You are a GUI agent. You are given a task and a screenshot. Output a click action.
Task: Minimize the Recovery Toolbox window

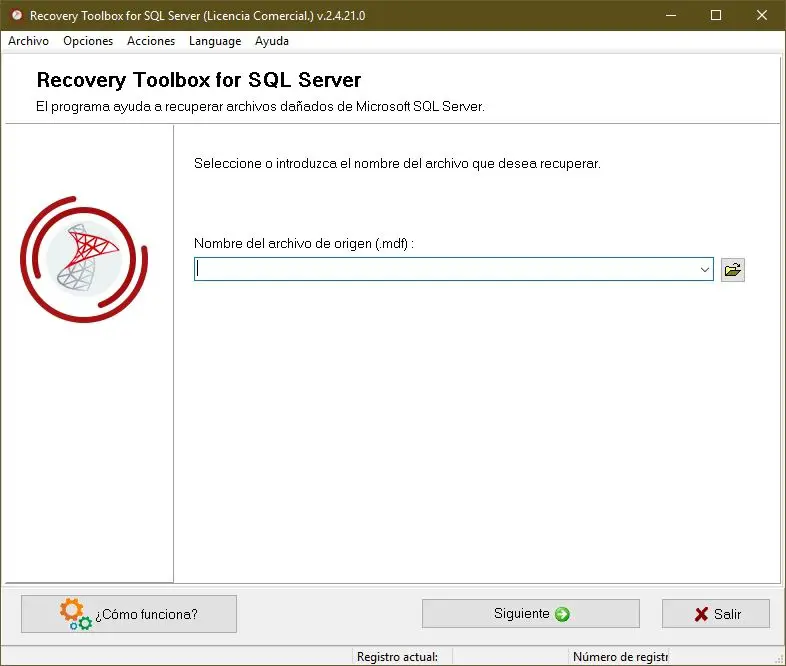coord(671,16)
